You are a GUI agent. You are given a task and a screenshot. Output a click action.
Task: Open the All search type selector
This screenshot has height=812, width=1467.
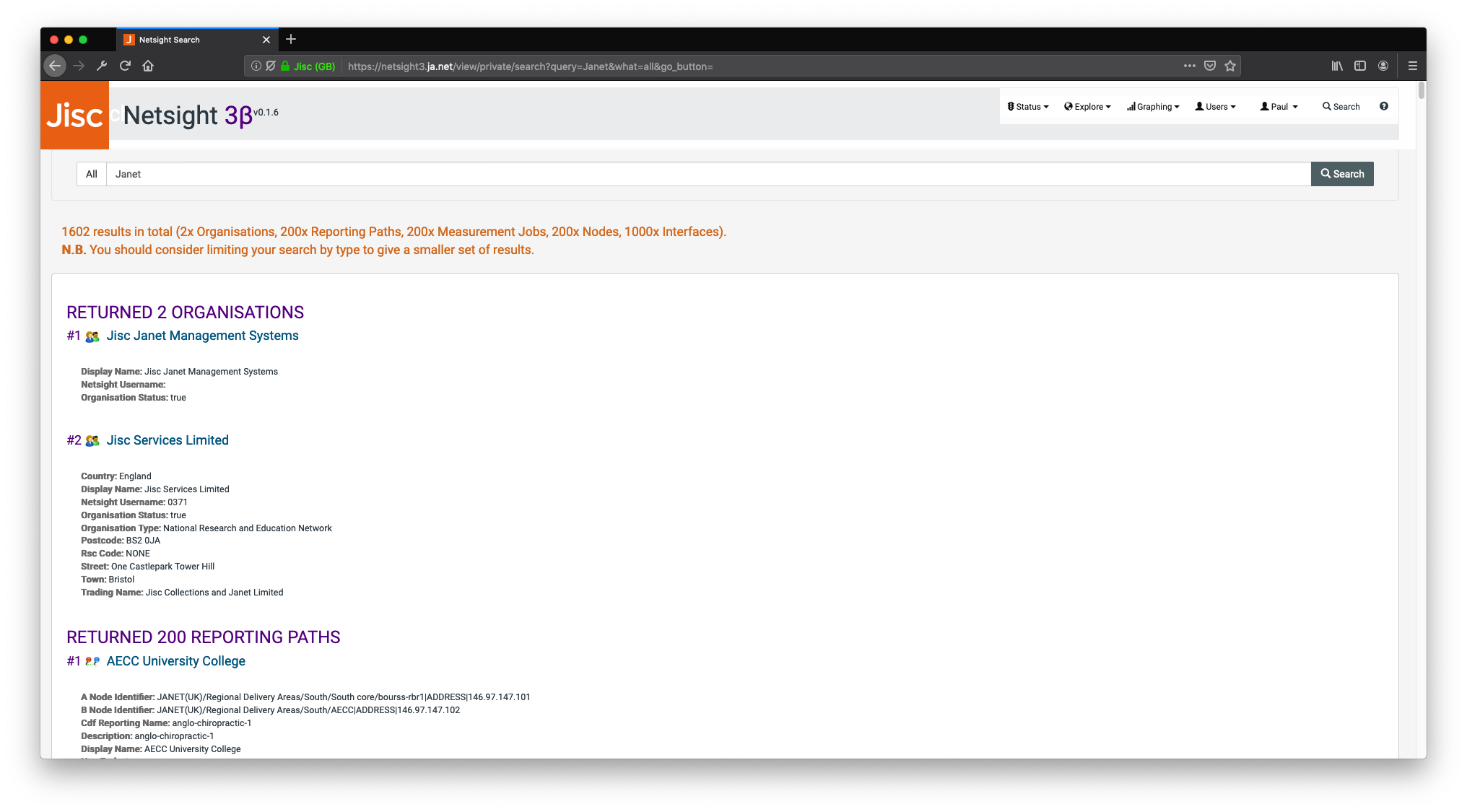pos(92,174)
